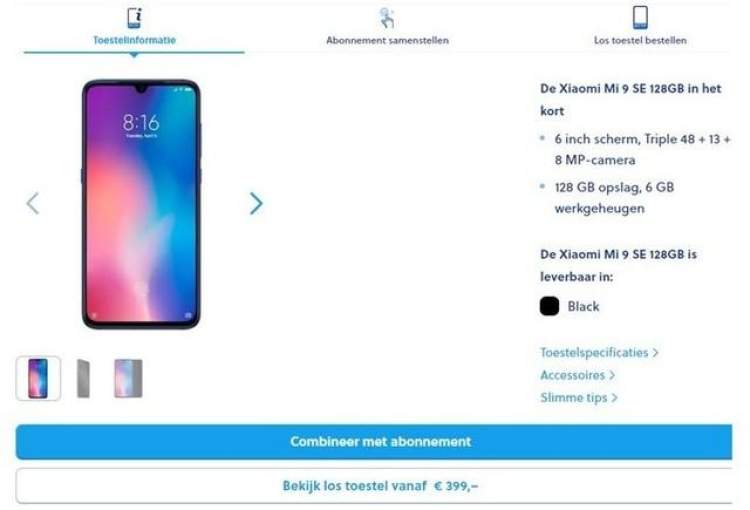
Task: Expand chevron next to Toestelspecificaties
Action: coord(655,353)
